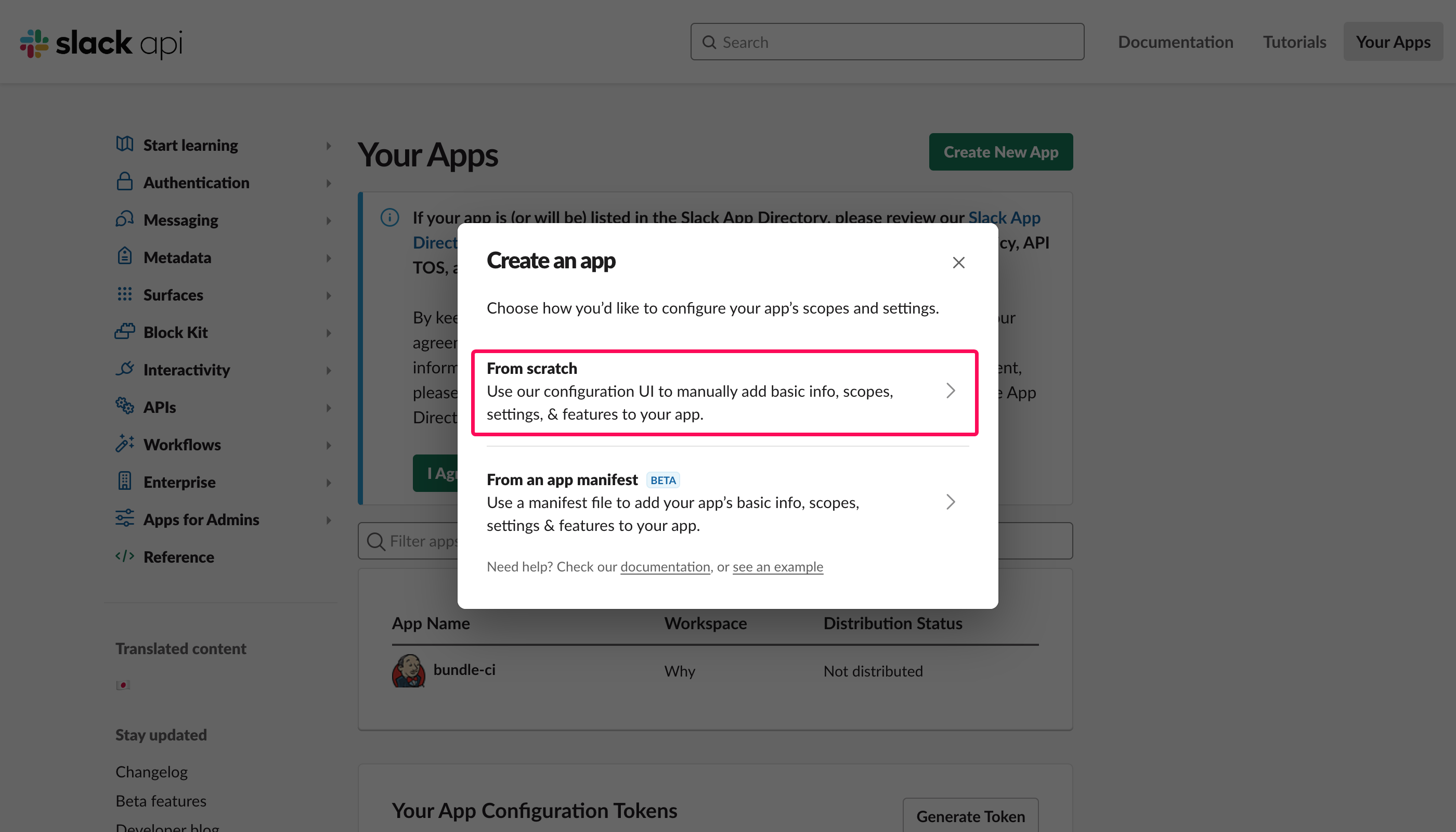Close the Create an app dialog

[958, 262]
